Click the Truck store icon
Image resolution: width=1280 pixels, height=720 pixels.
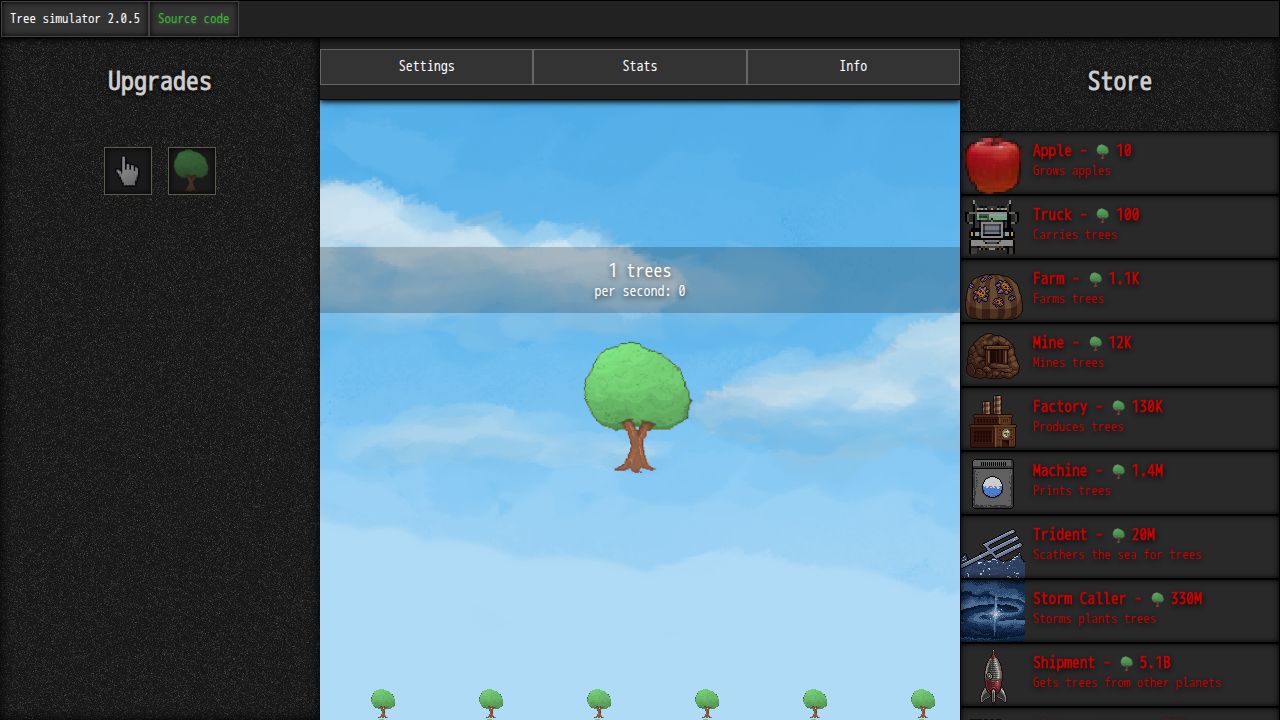pos(993,228)
